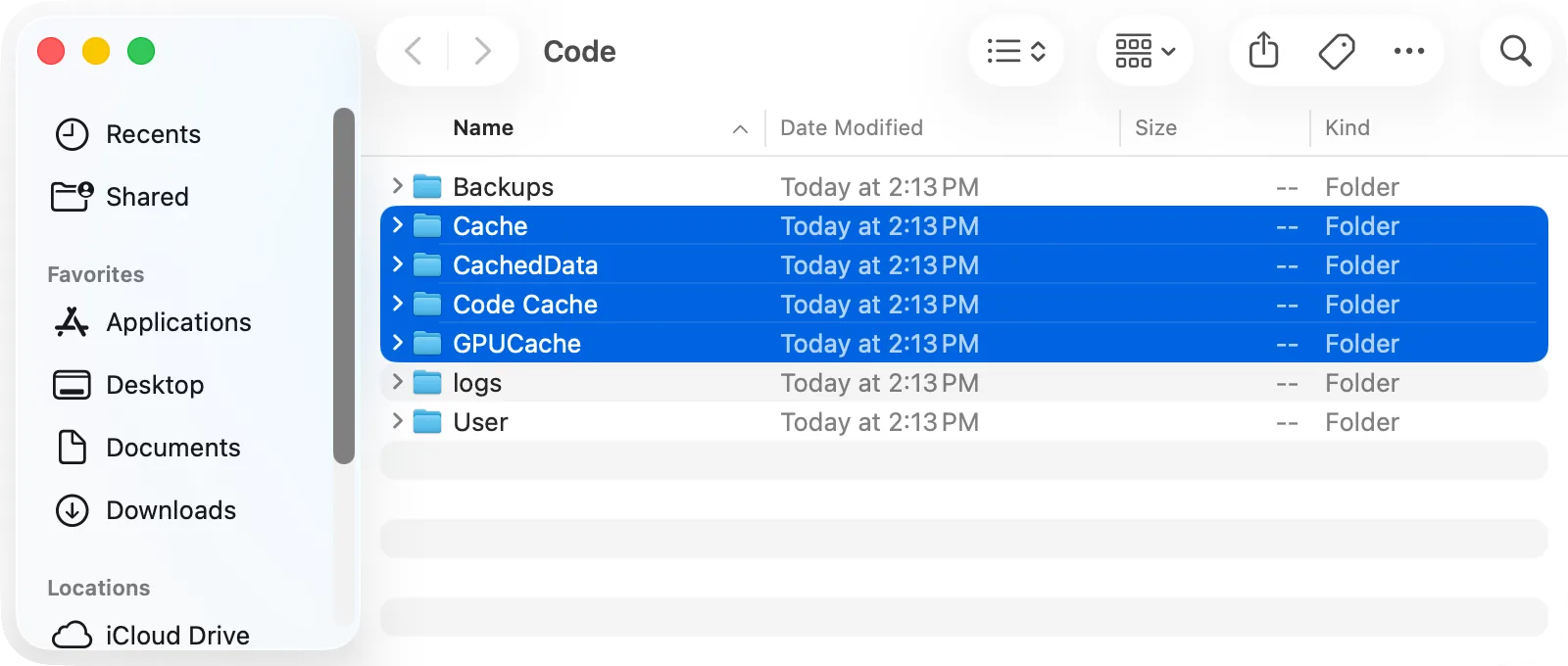Select the Cache folder name
This screenshot has height=666, width=1568.
tap(490, 226)
